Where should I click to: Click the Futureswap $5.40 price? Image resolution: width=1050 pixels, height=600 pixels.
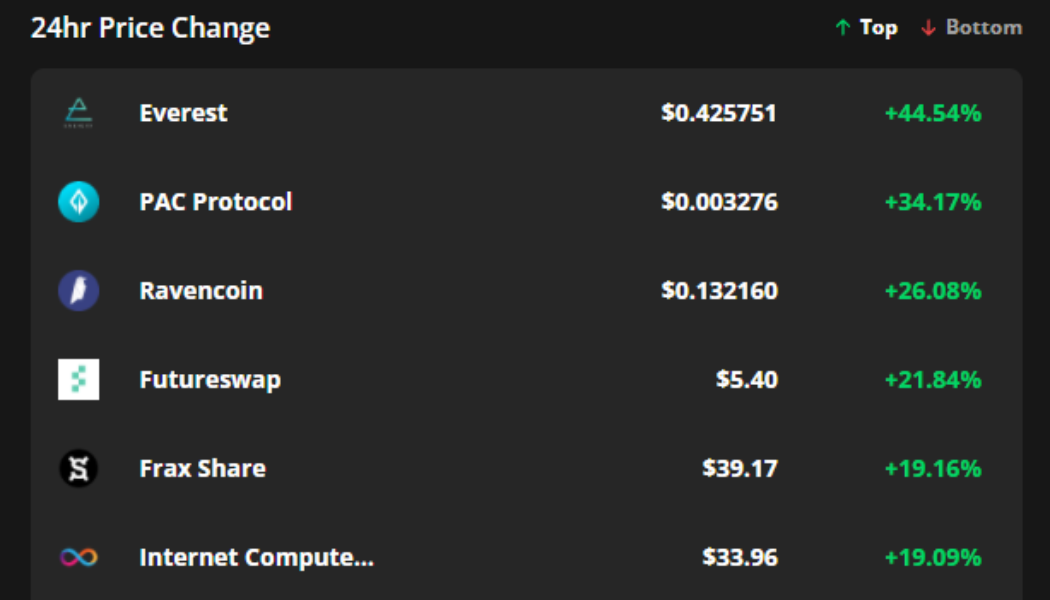pos(746,380)
